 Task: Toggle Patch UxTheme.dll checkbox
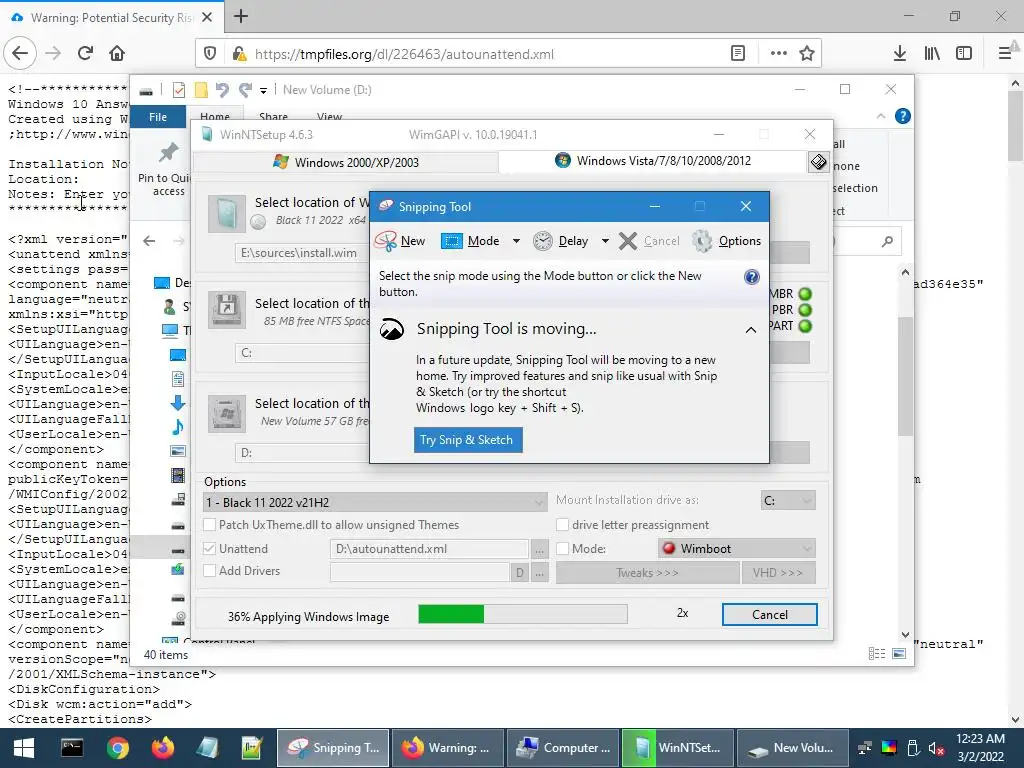[x=210, y=524]
